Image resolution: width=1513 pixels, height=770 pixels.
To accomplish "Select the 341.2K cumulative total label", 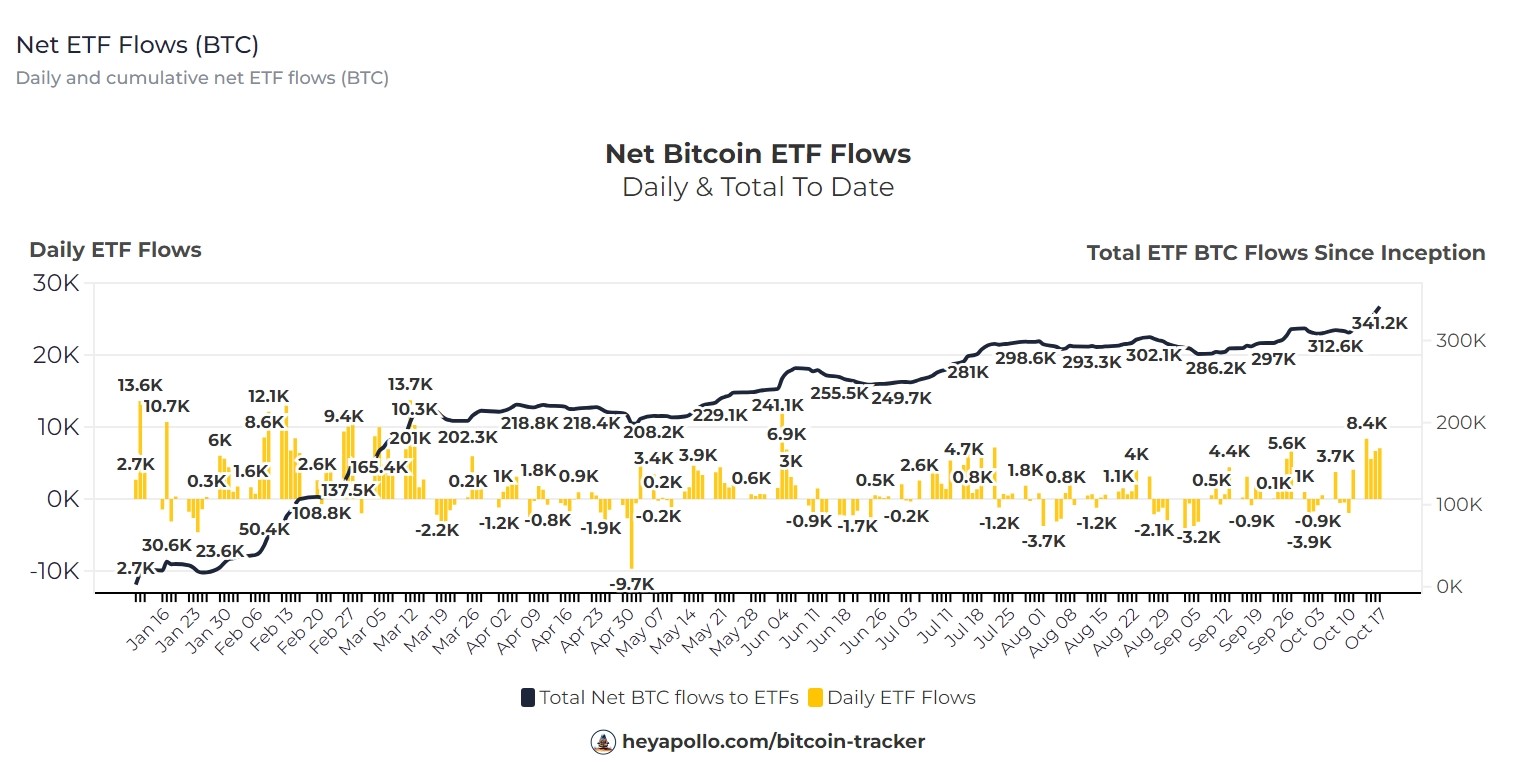I will (x=1379, y=323).
